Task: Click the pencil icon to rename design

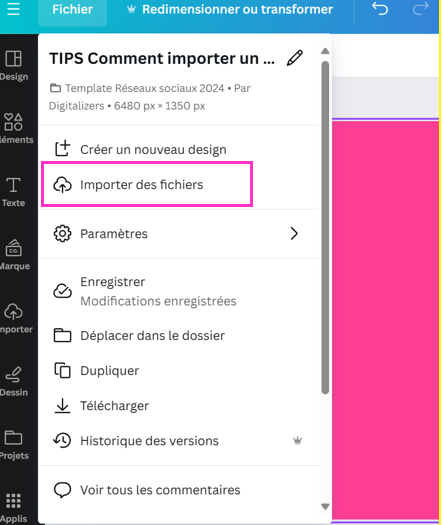Action: coord(294,58)
